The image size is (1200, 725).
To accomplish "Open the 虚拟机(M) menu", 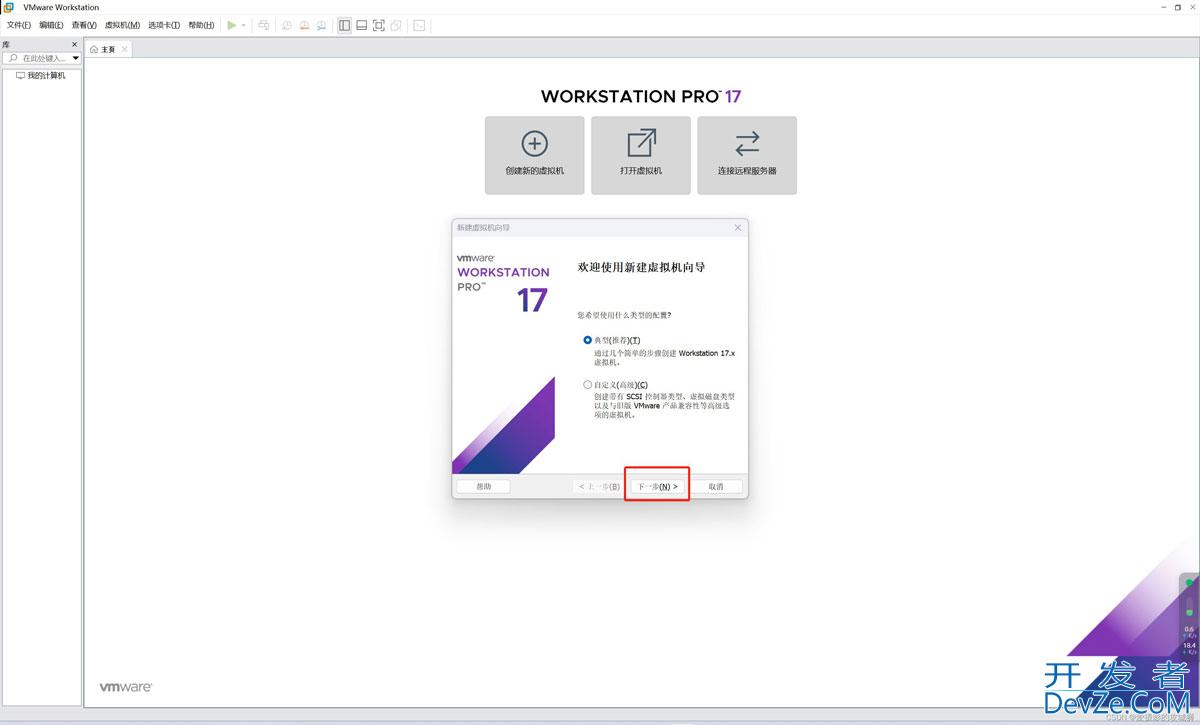I will (122, 25).
